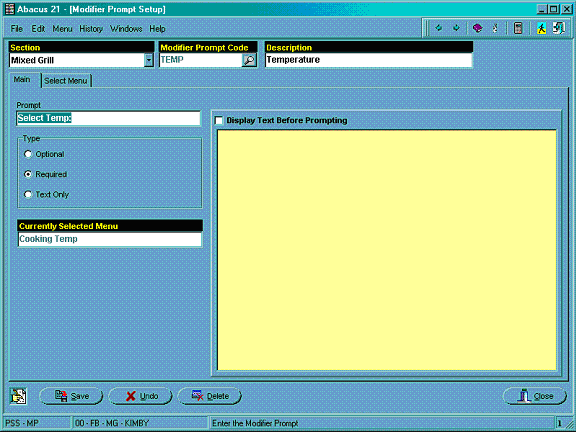Choose the Text Only radio button

(28, 194)
